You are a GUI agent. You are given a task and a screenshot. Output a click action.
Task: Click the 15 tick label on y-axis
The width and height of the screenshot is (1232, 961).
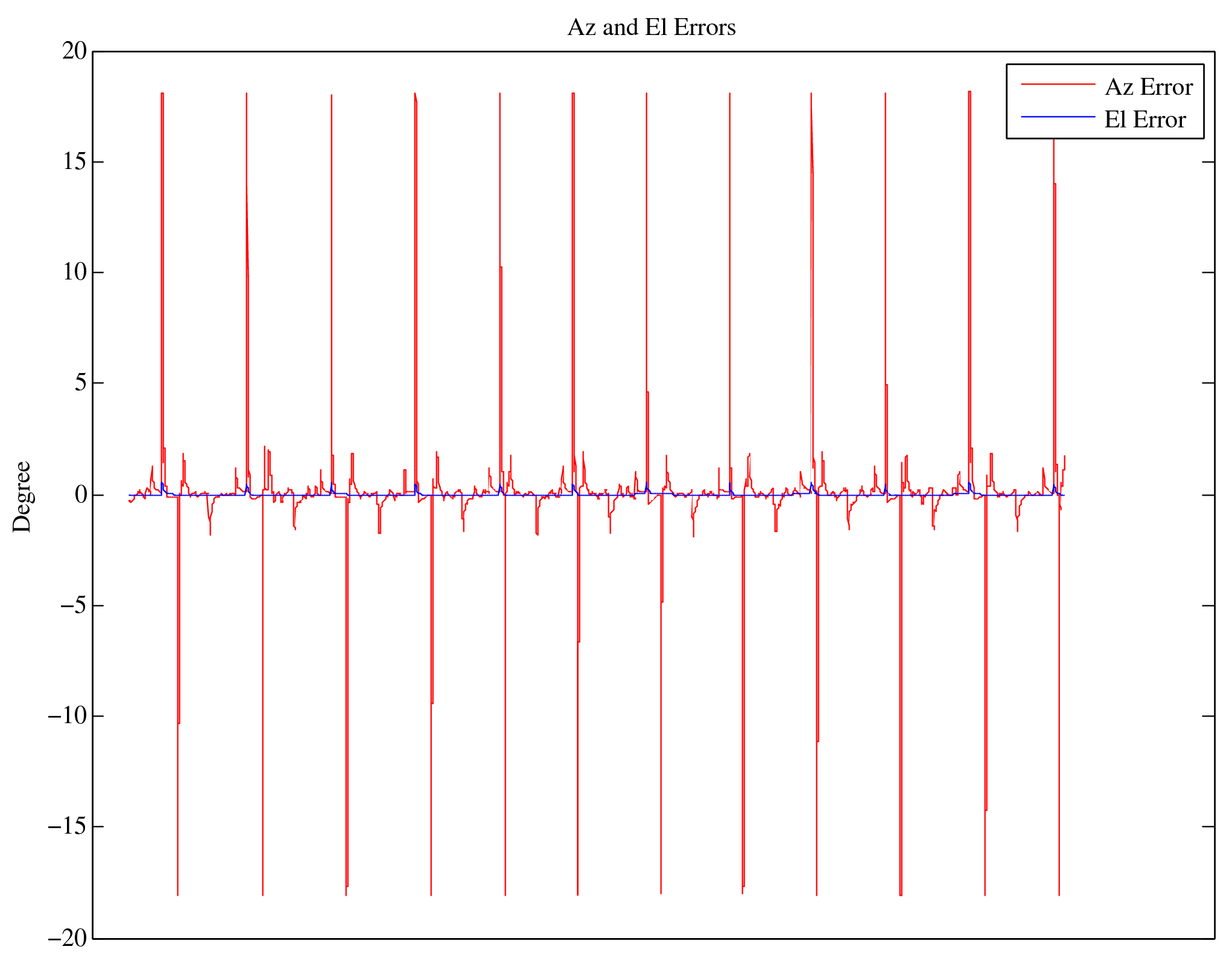pyautogui.click(x=75, y=162)
